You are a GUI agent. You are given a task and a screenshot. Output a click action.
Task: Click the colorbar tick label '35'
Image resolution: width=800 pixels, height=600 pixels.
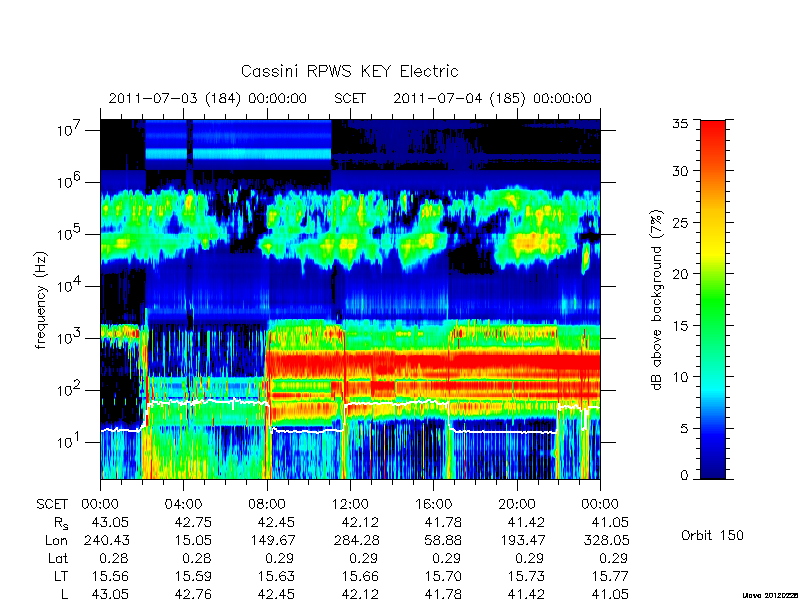(681, 124)
